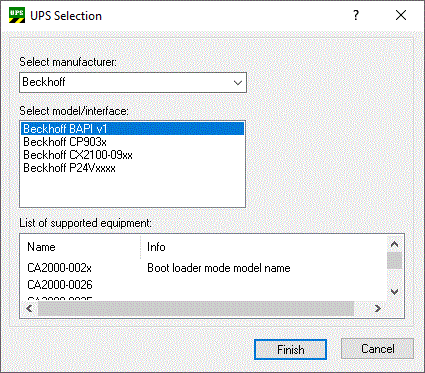425x373 pixels.
Task: Select the CA2000-002x equipment row
Action: (203, 268)
